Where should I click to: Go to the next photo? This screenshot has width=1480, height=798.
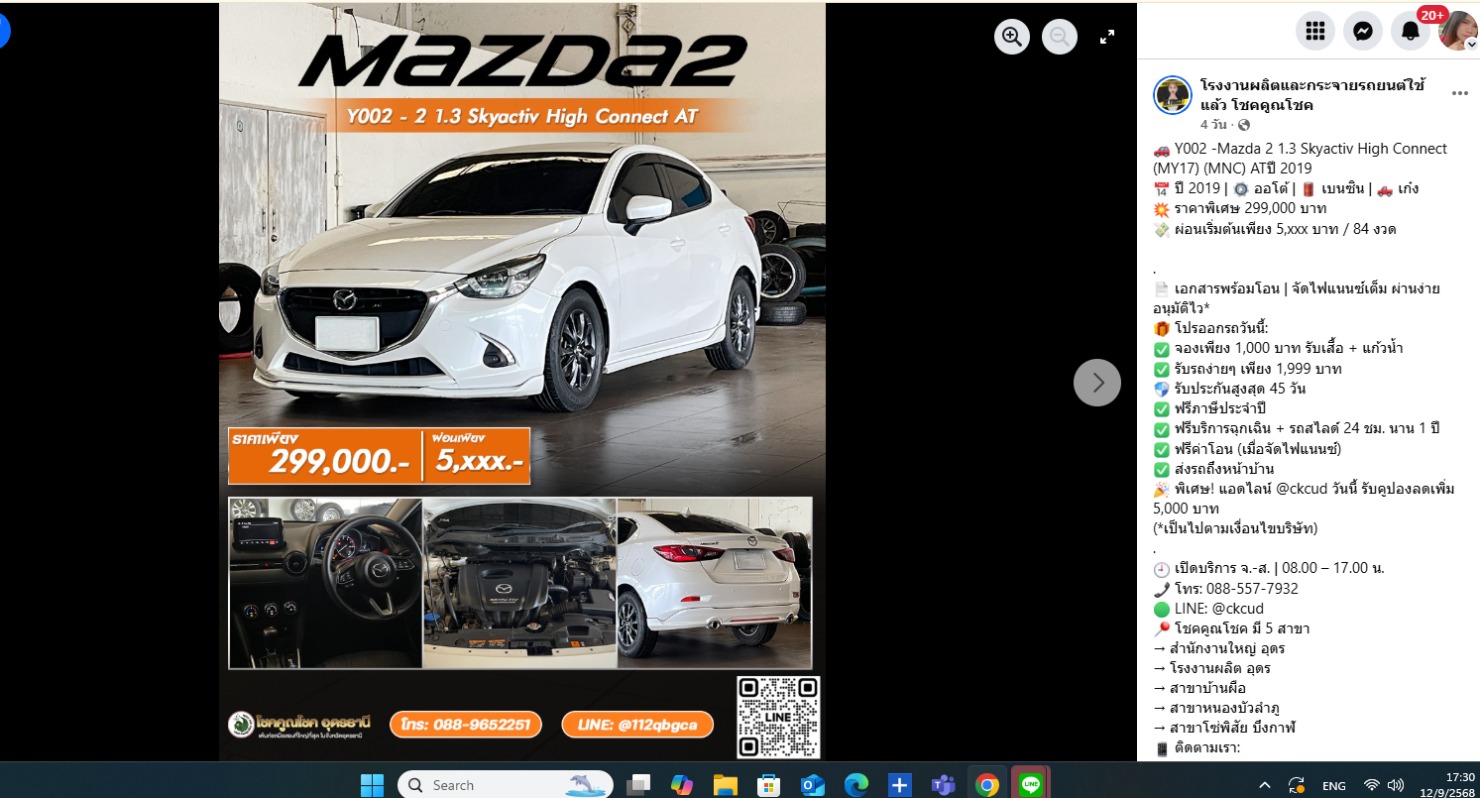click(1097, 382)
